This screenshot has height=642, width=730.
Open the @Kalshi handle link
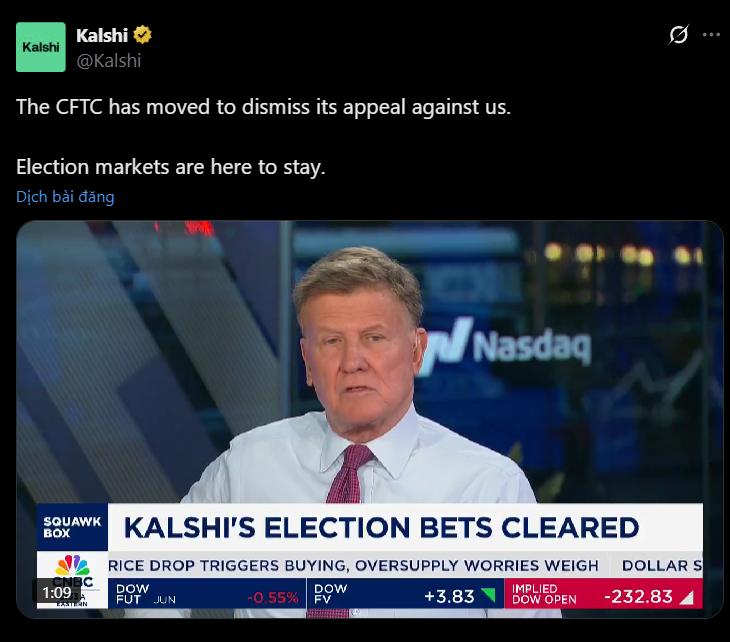[108, 60]
